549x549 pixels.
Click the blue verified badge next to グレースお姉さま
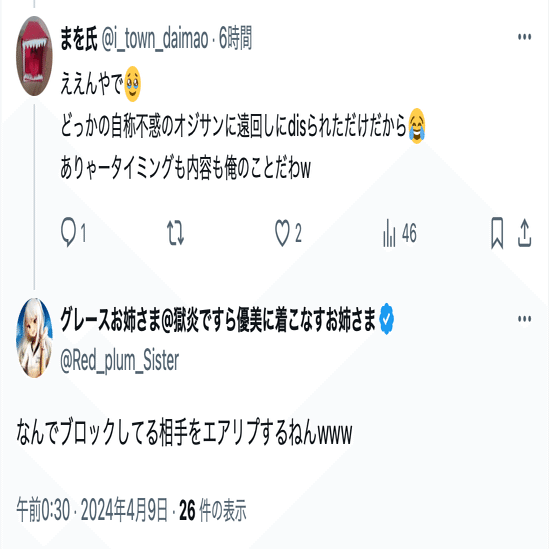[x=387, y=319]
